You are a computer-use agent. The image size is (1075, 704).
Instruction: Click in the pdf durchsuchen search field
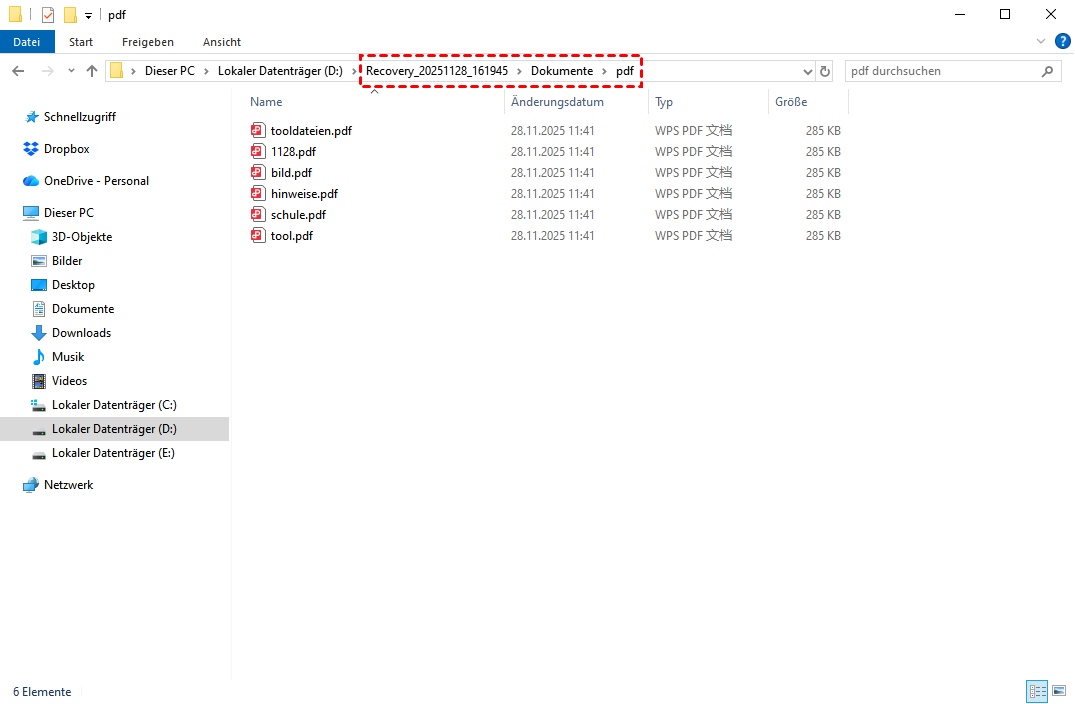pyautogui.click(x=940, y=71)
